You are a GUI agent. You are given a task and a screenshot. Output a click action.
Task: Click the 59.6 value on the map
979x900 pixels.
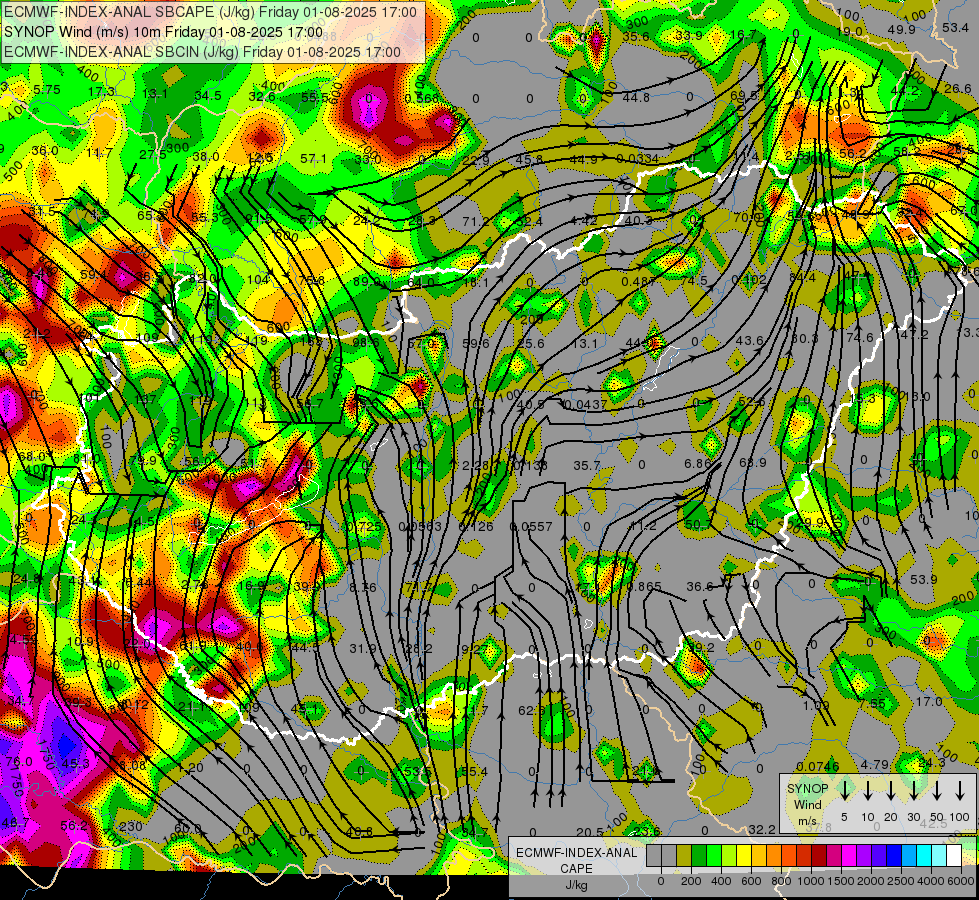(476, 343)
